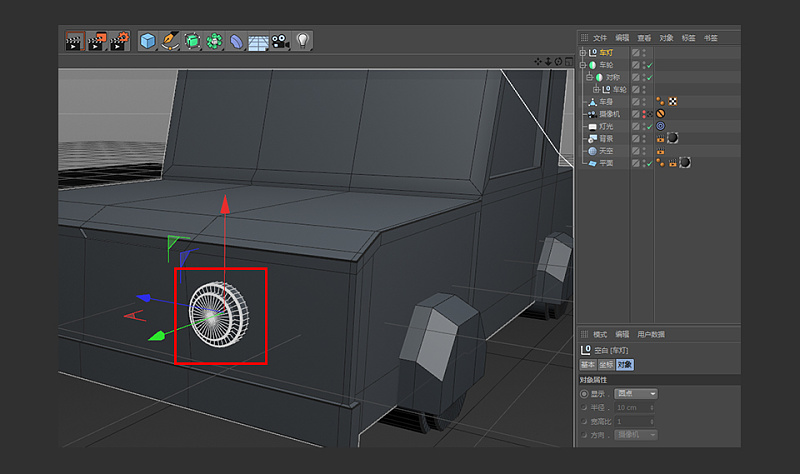Viewport: 800px width, 474px height.
Task: Click the light bulb object icon
Action: pos(303,41)
